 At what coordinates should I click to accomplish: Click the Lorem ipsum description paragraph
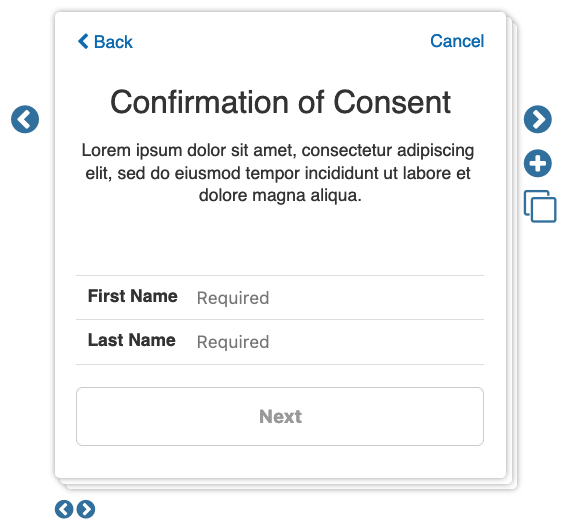point(278,173)
